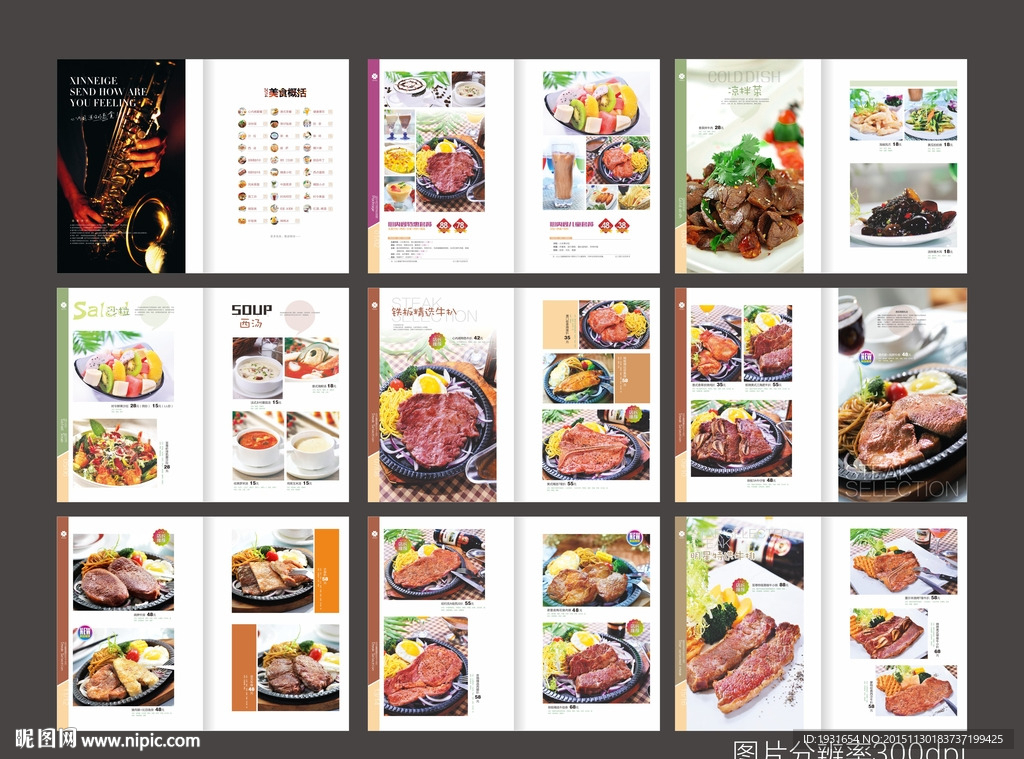Open the large steak photo under '铁板精选牛扒'
The width and height of the screenshot is (1024, 759).
point(438,417)
